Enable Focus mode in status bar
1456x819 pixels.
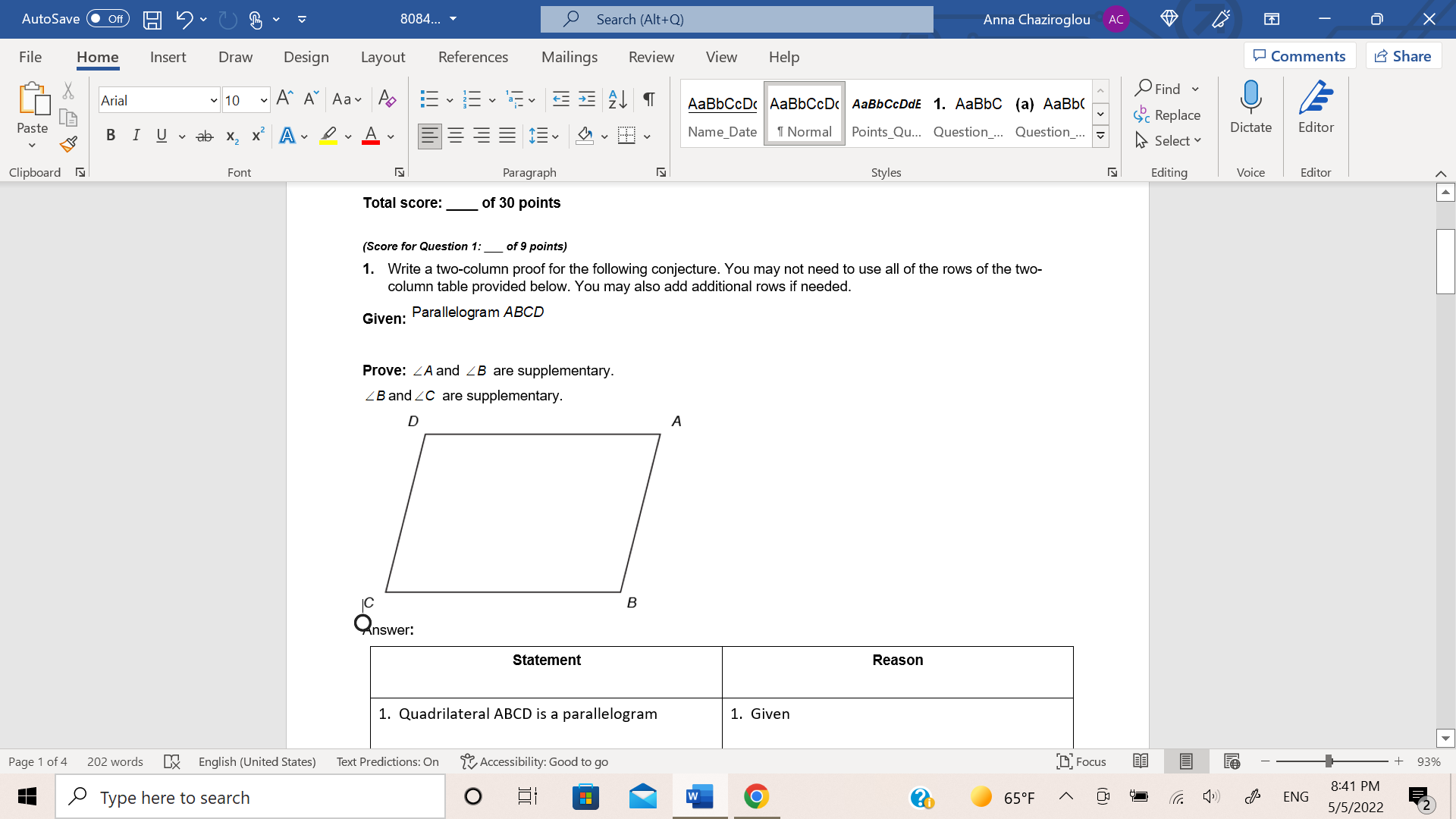(x=1081, y=761)
